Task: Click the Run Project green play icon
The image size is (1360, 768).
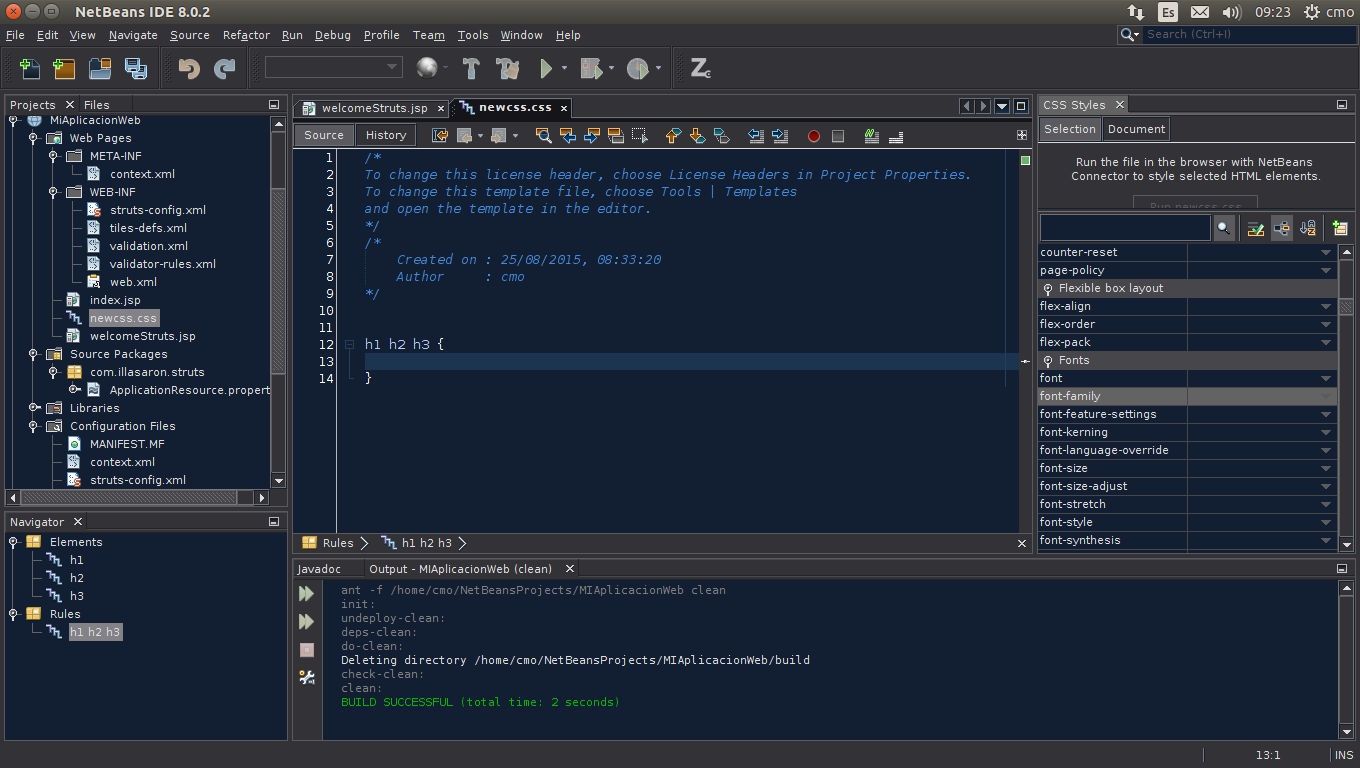Action: click(x=545, y=68)
